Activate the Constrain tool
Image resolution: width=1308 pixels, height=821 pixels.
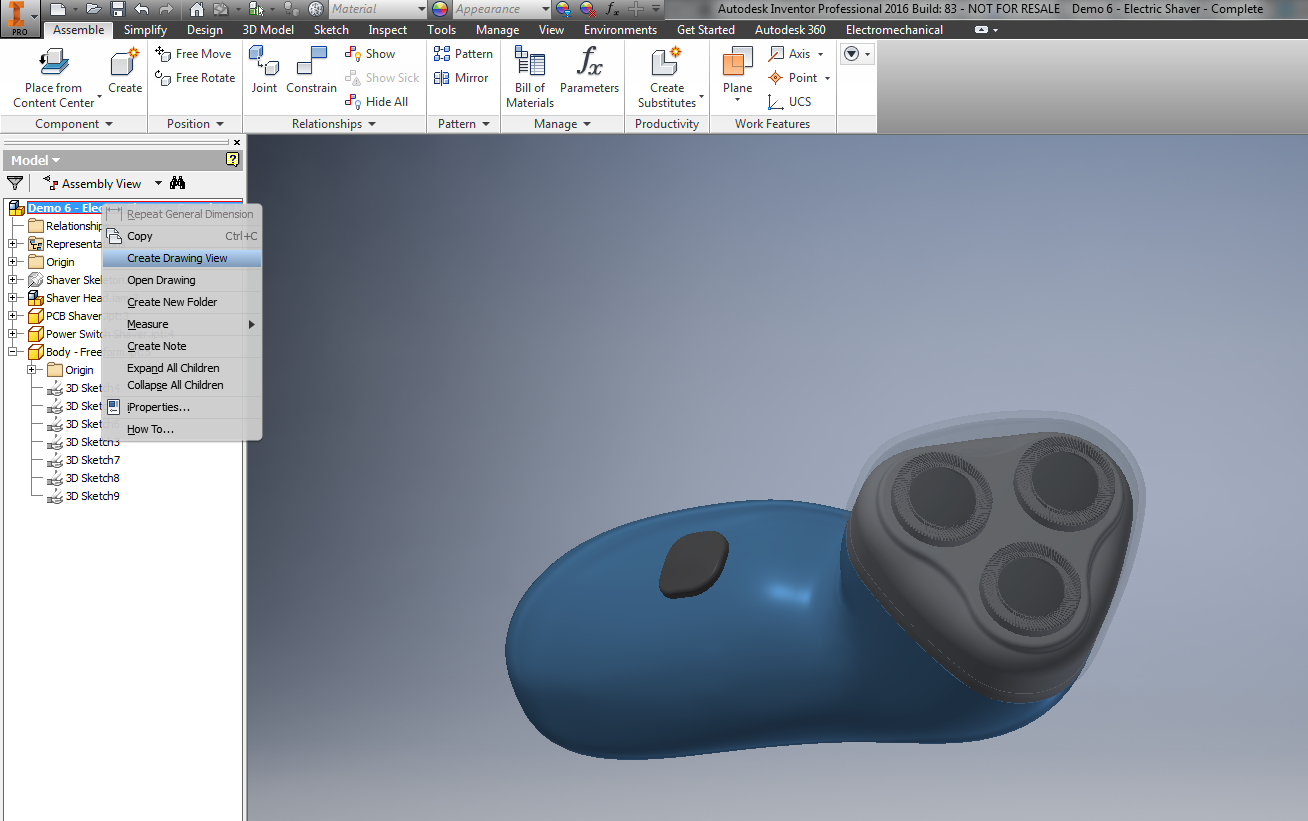point(311,68)
